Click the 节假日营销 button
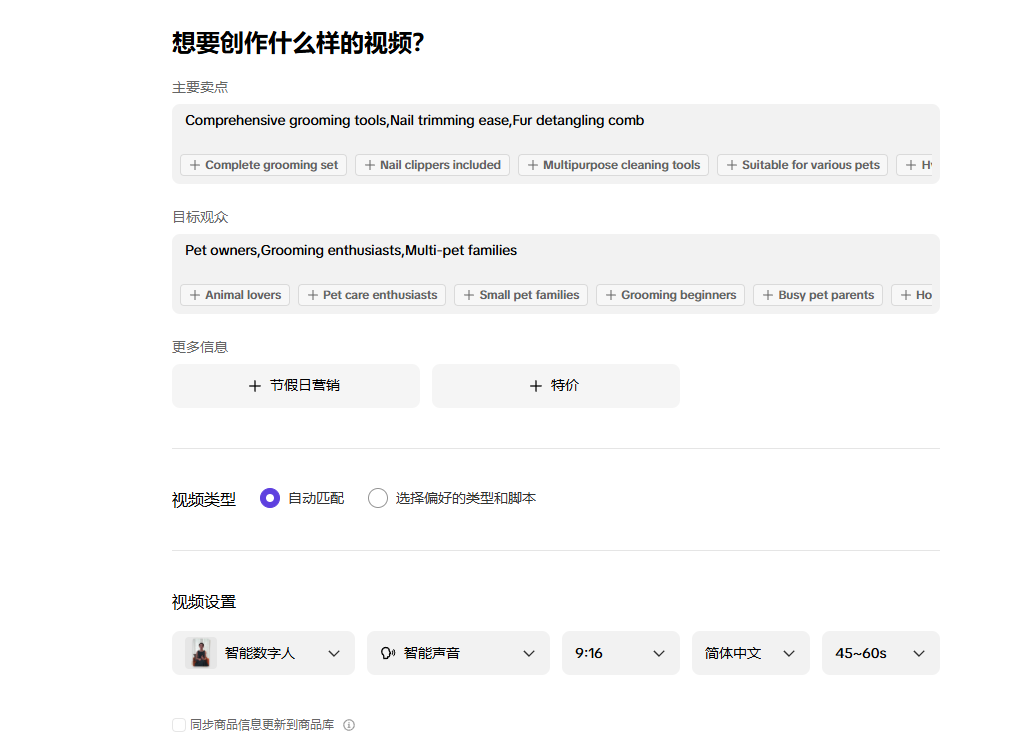This screenshot has width=1021, height=746. 296,386
